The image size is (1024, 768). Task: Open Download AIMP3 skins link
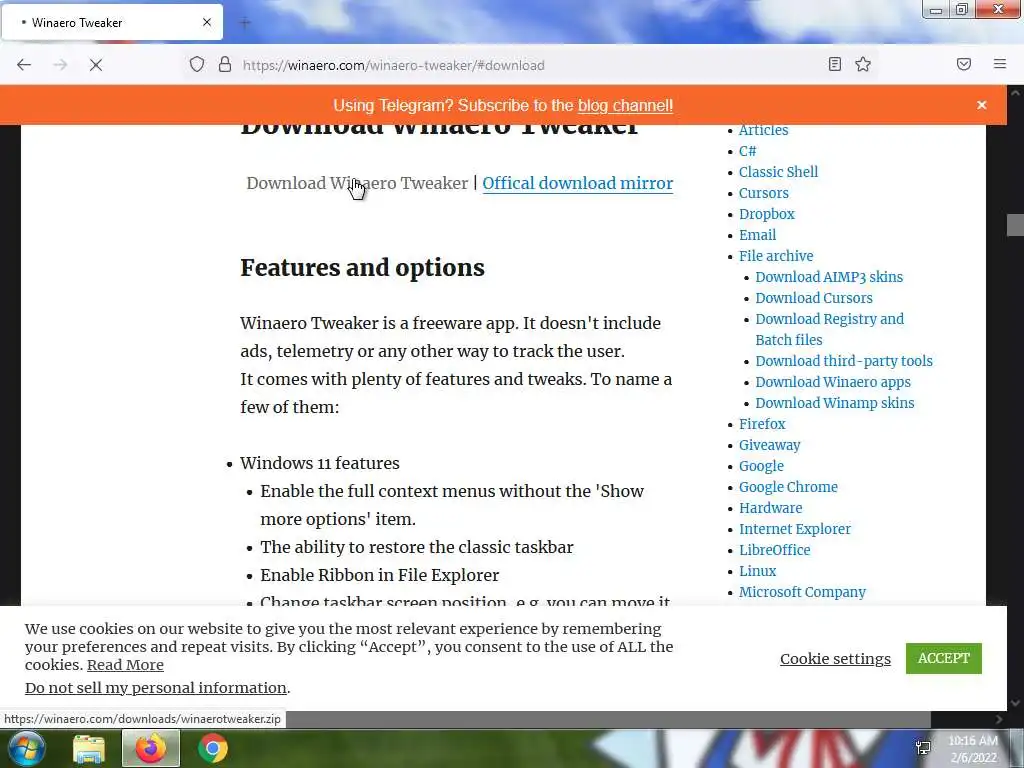coord(829,277)
